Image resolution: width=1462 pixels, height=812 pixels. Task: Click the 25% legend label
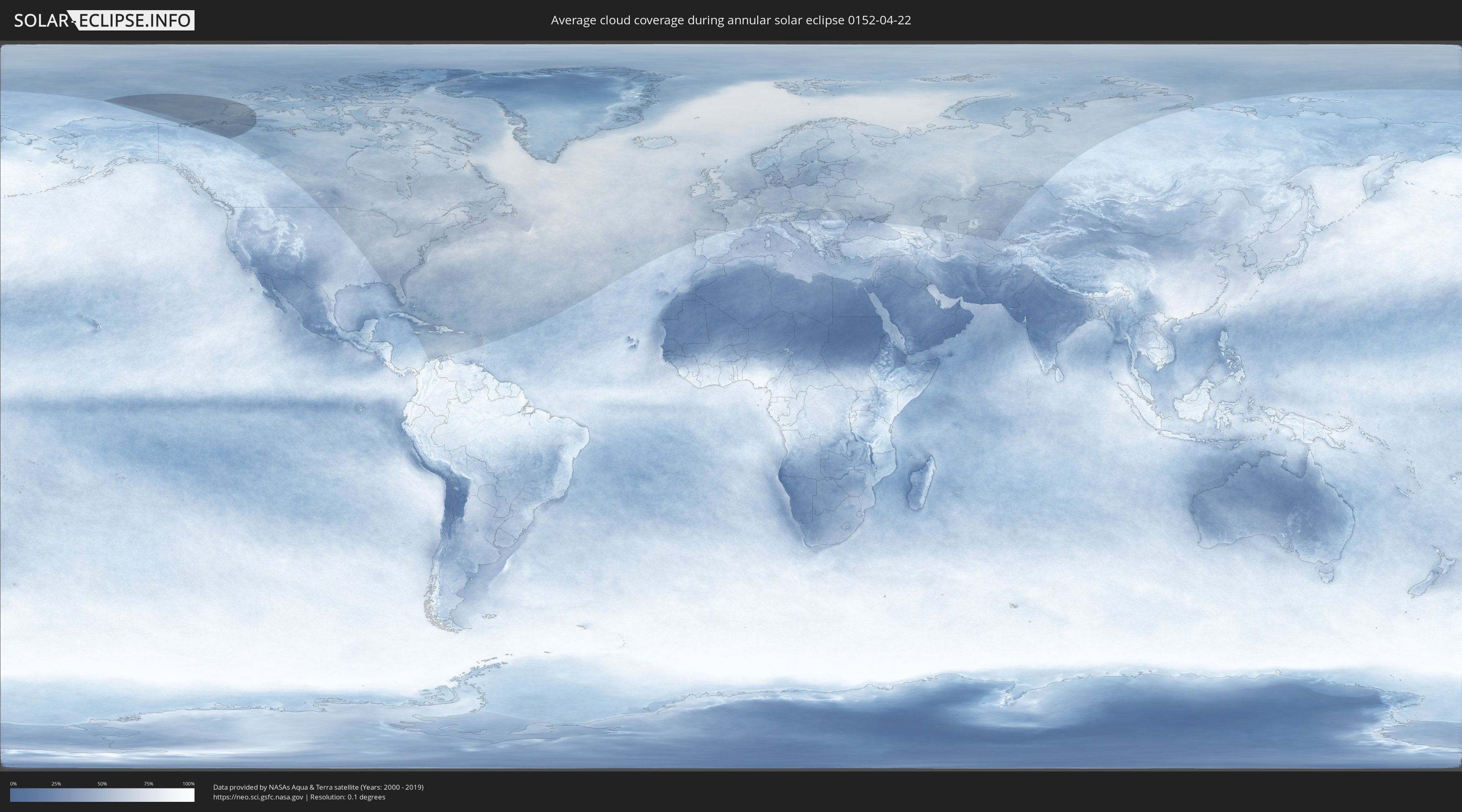coord(56,784)
